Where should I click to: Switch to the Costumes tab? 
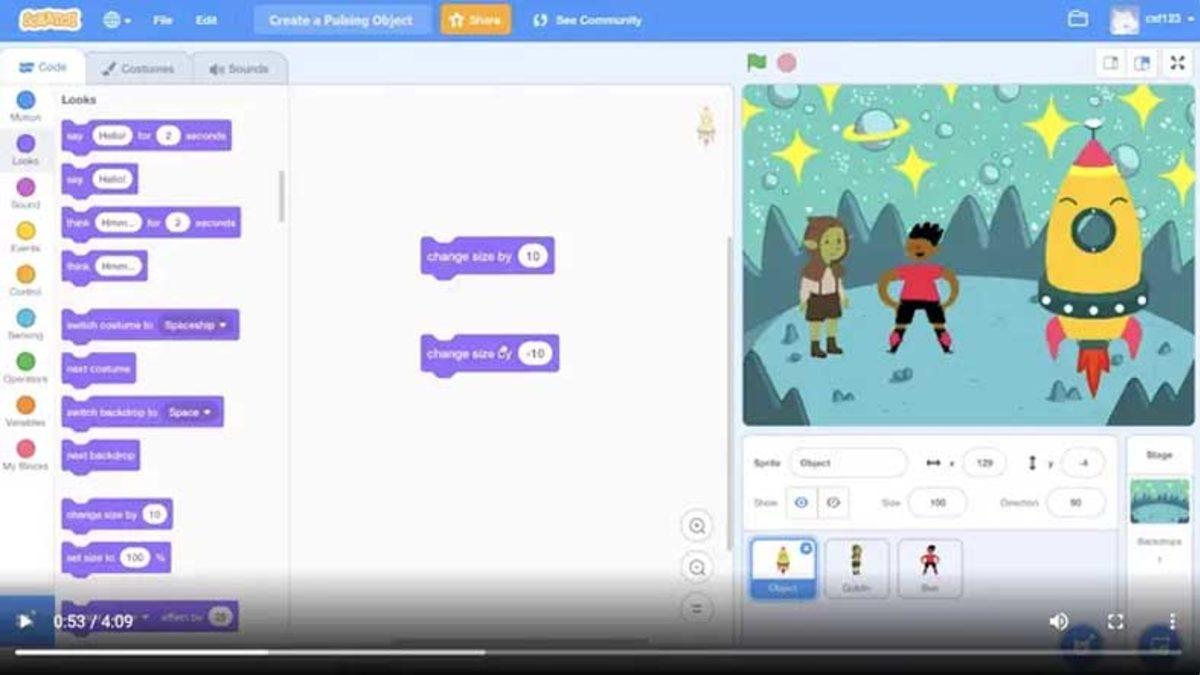click(138, 69)
